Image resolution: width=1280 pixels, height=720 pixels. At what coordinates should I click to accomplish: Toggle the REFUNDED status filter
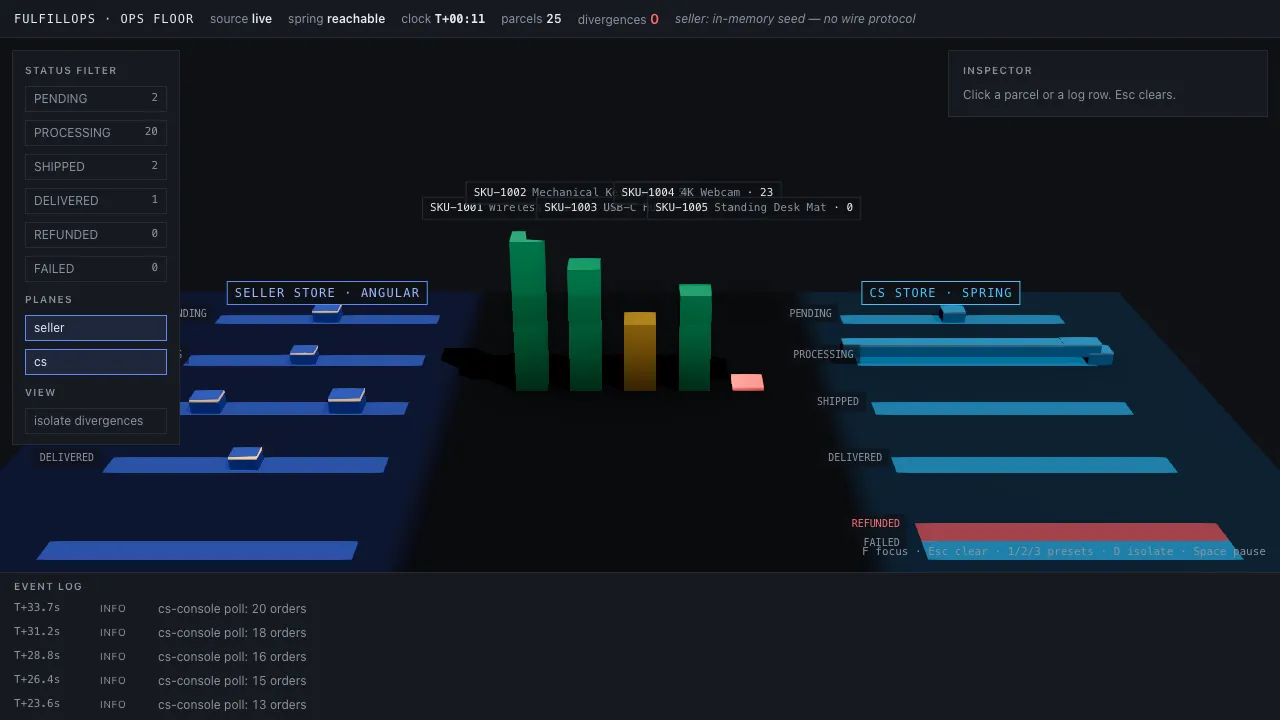coord(96,234)
